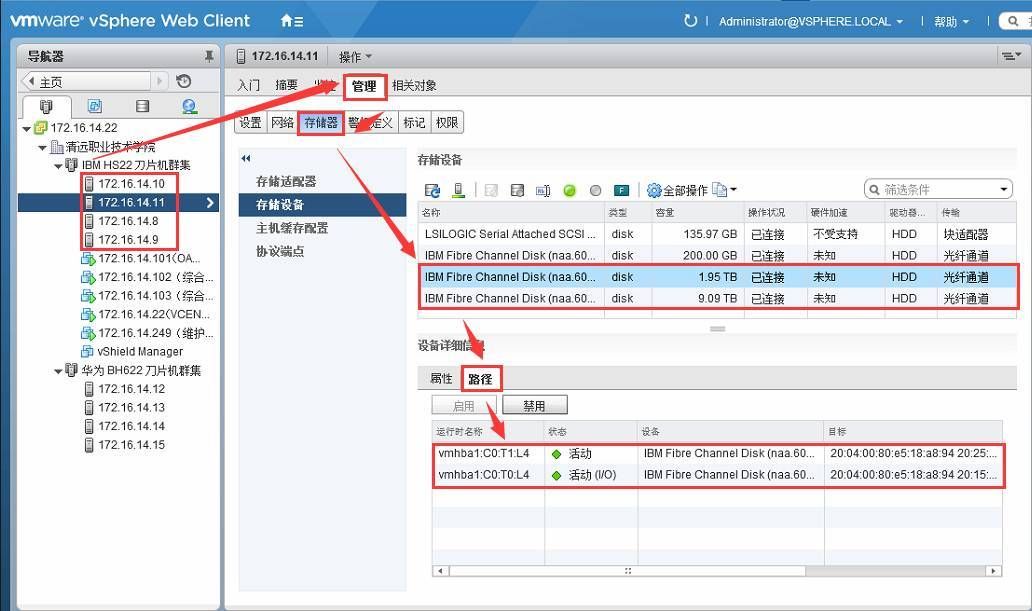This screenshot has height=611, width=1032.
Task: Select the 9.09 TB IBM Fibre Channel Disk row
Action: click(717, 298)
